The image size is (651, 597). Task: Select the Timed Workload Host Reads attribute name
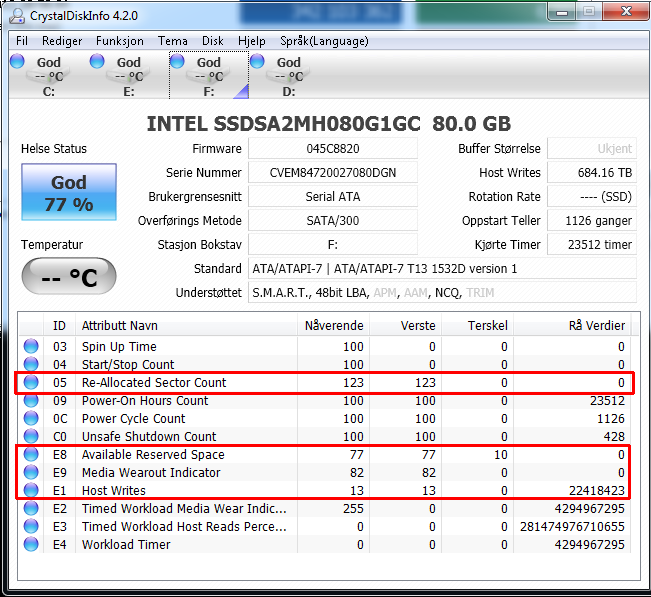[184, 526]
